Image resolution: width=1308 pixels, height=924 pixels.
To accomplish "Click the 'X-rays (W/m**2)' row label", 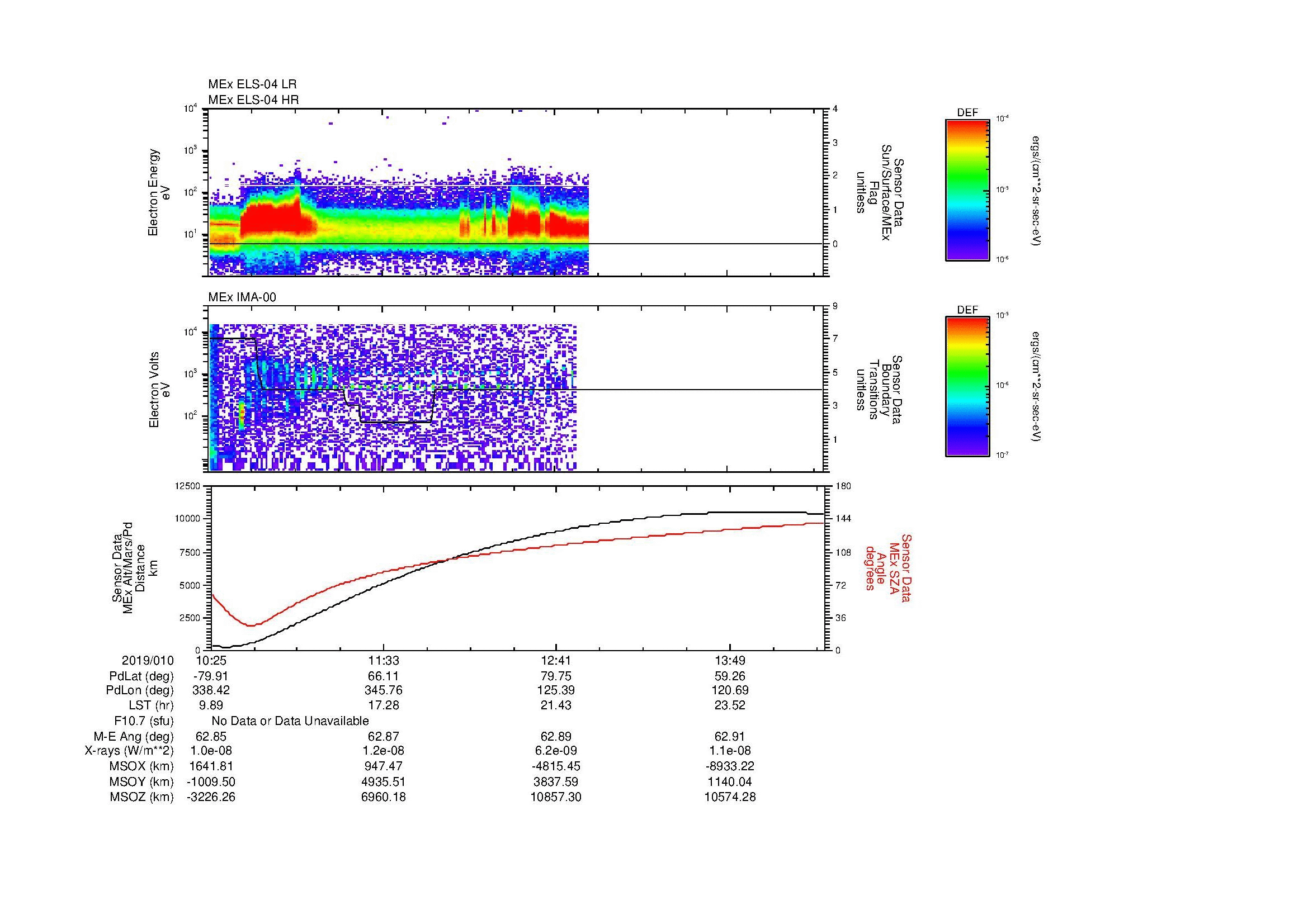I will pos(129,751).
